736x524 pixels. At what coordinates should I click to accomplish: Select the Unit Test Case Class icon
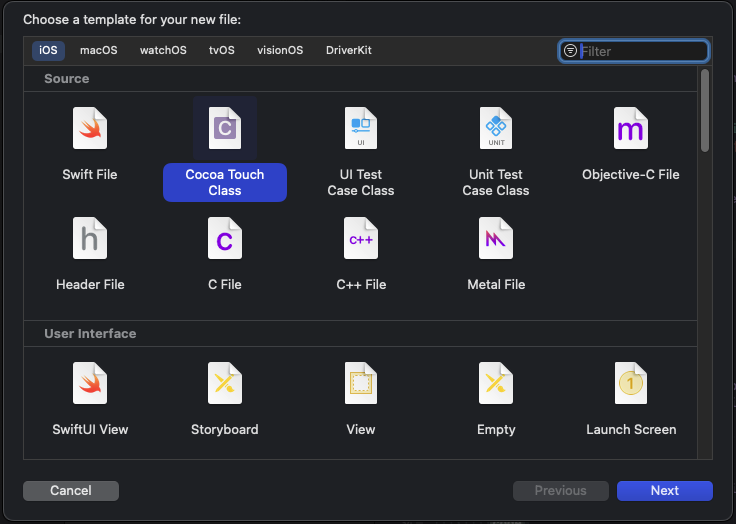(x=496, y=128)
